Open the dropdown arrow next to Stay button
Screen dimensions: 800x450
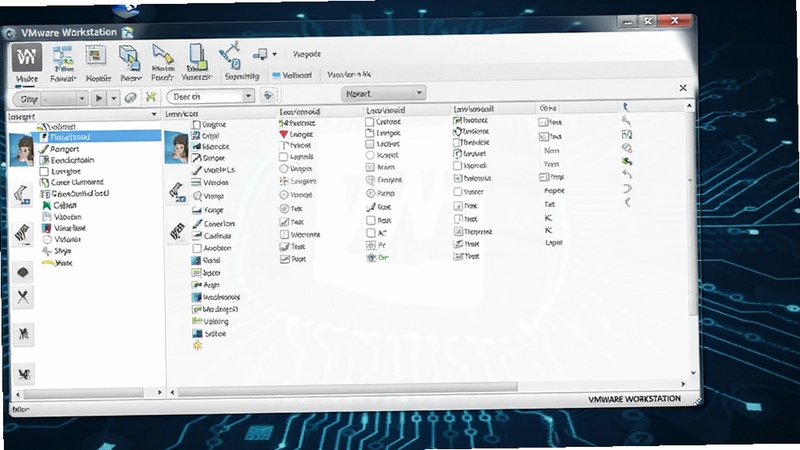82,99
